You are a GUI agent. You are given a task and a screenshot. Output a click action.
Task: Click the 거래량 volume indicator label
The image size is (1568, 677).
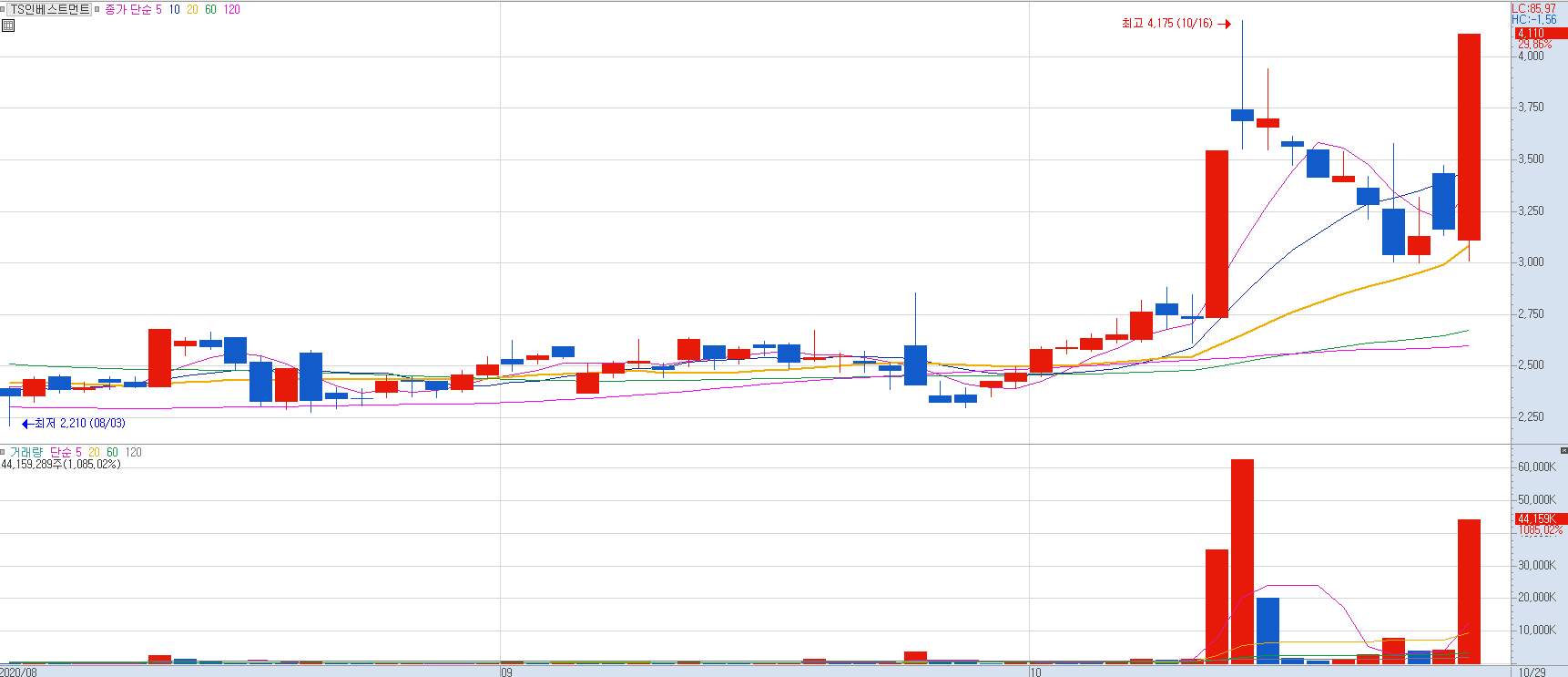[26, 452]
